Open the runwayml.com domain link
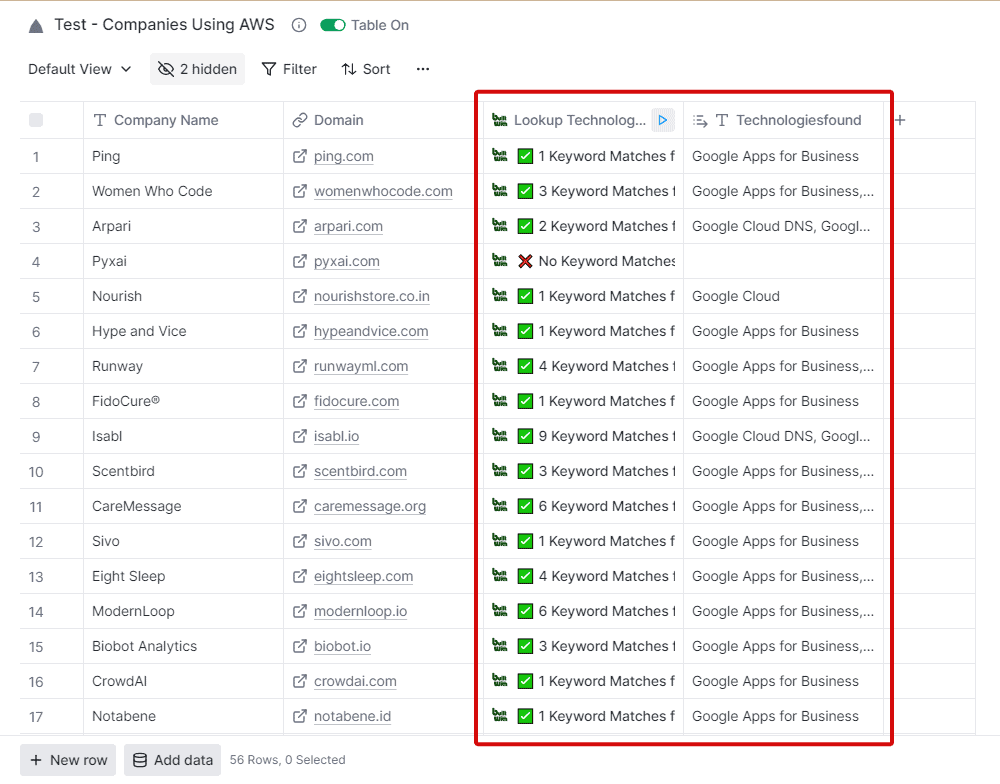This screenshot has height=784, width=1000. tap(360, 366)
